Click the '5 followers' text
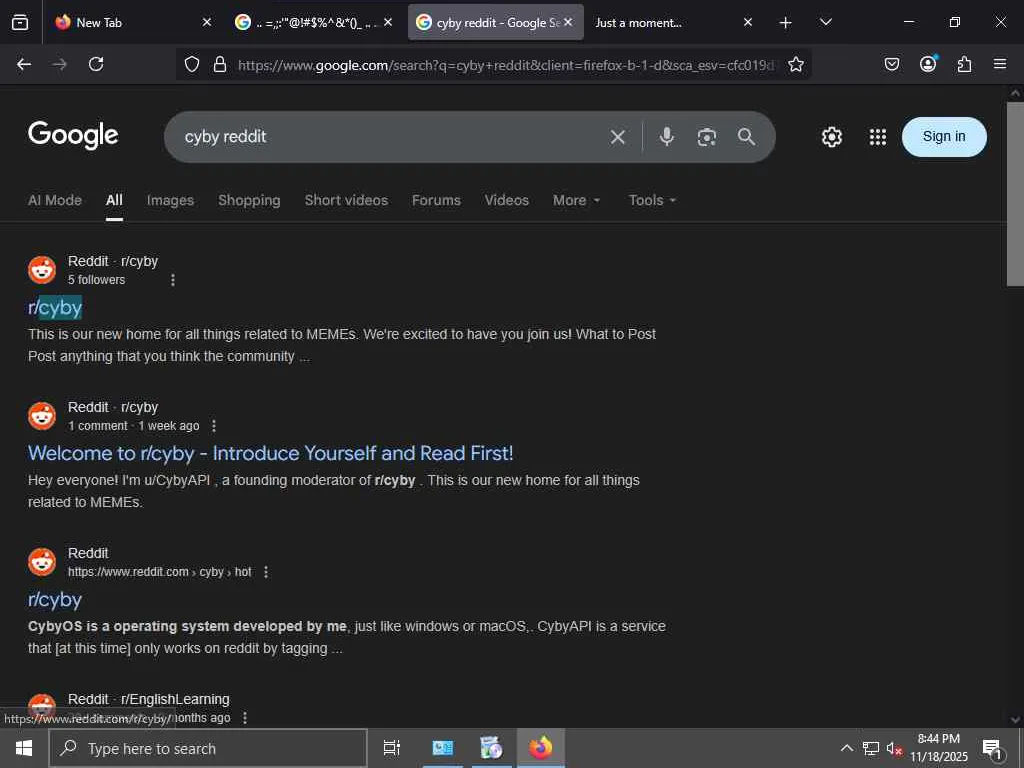Screen dimensions: 1024x768 (x=96, y=280)
